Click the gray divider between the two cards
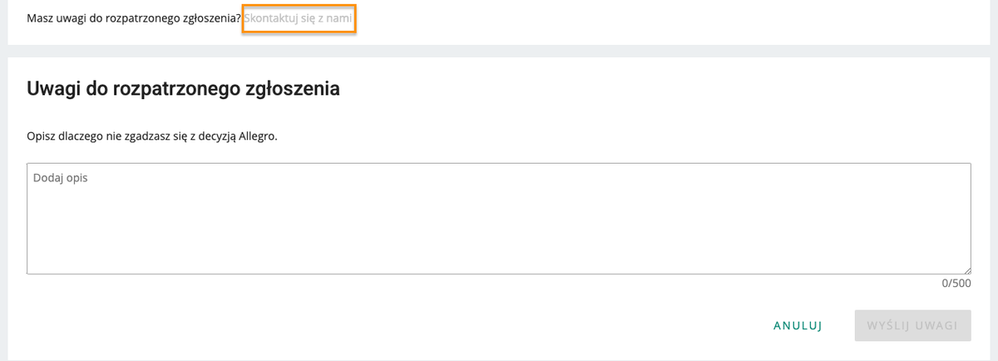Image resolution: width=998 pixels, height=361 pixels. pyautogui.click(x=499, y=51)
